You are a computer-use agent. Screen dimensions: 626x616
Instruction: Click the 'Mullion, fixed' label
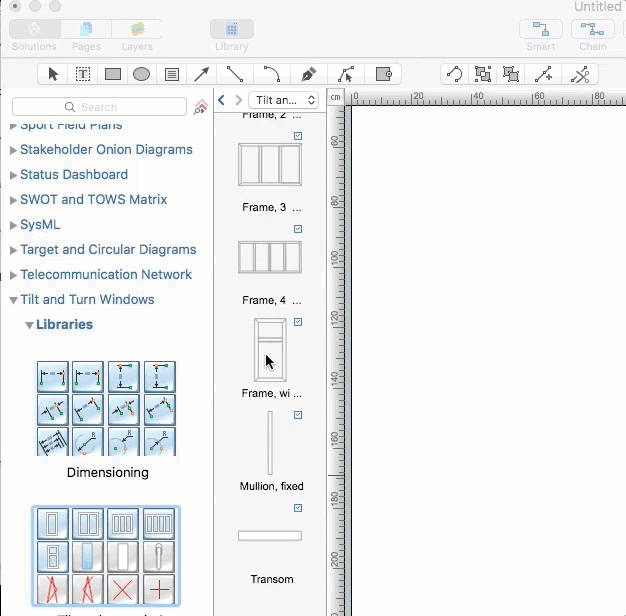(271, 486)
